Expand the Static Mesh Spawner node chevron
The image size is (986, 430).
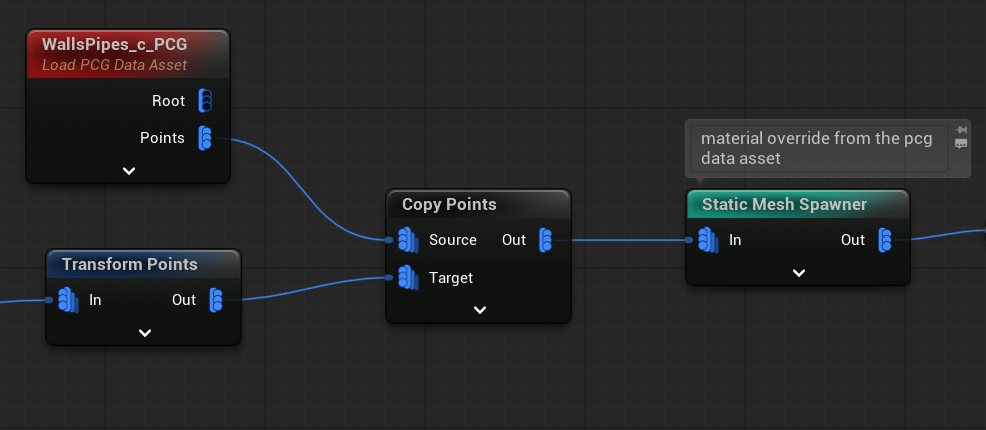pyautogui.click(x=798, y=273)
